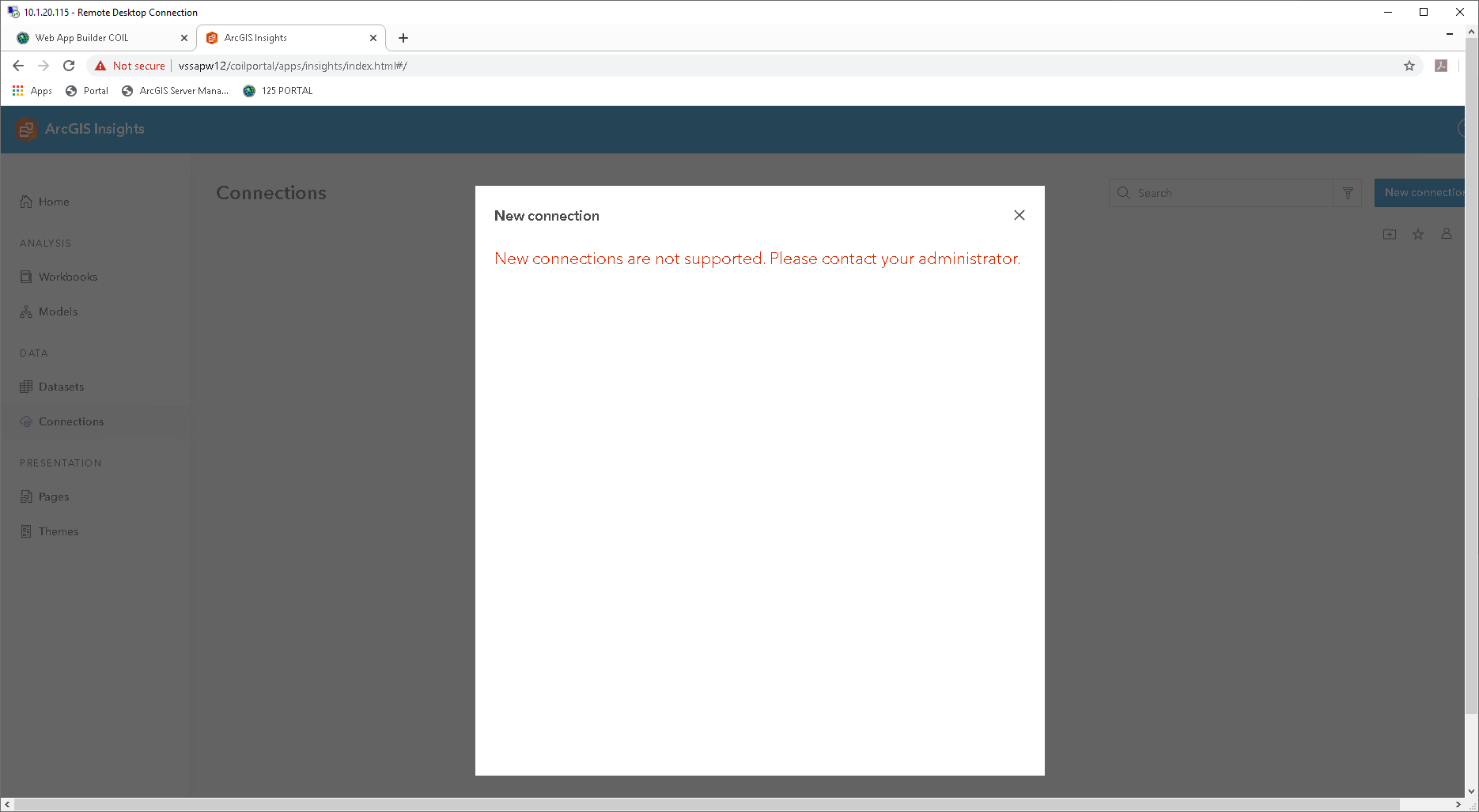Close the New connection dialog
Screen dimensions: 1479x812
1019,215
